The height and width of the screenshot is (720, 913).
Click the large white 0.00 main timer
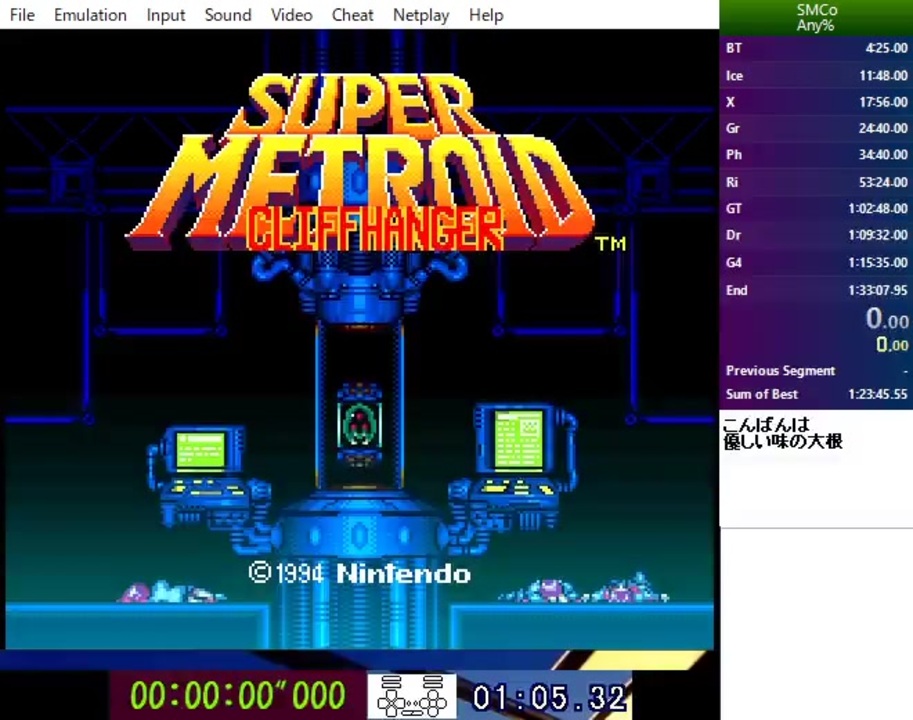click(x=887, y=319)
